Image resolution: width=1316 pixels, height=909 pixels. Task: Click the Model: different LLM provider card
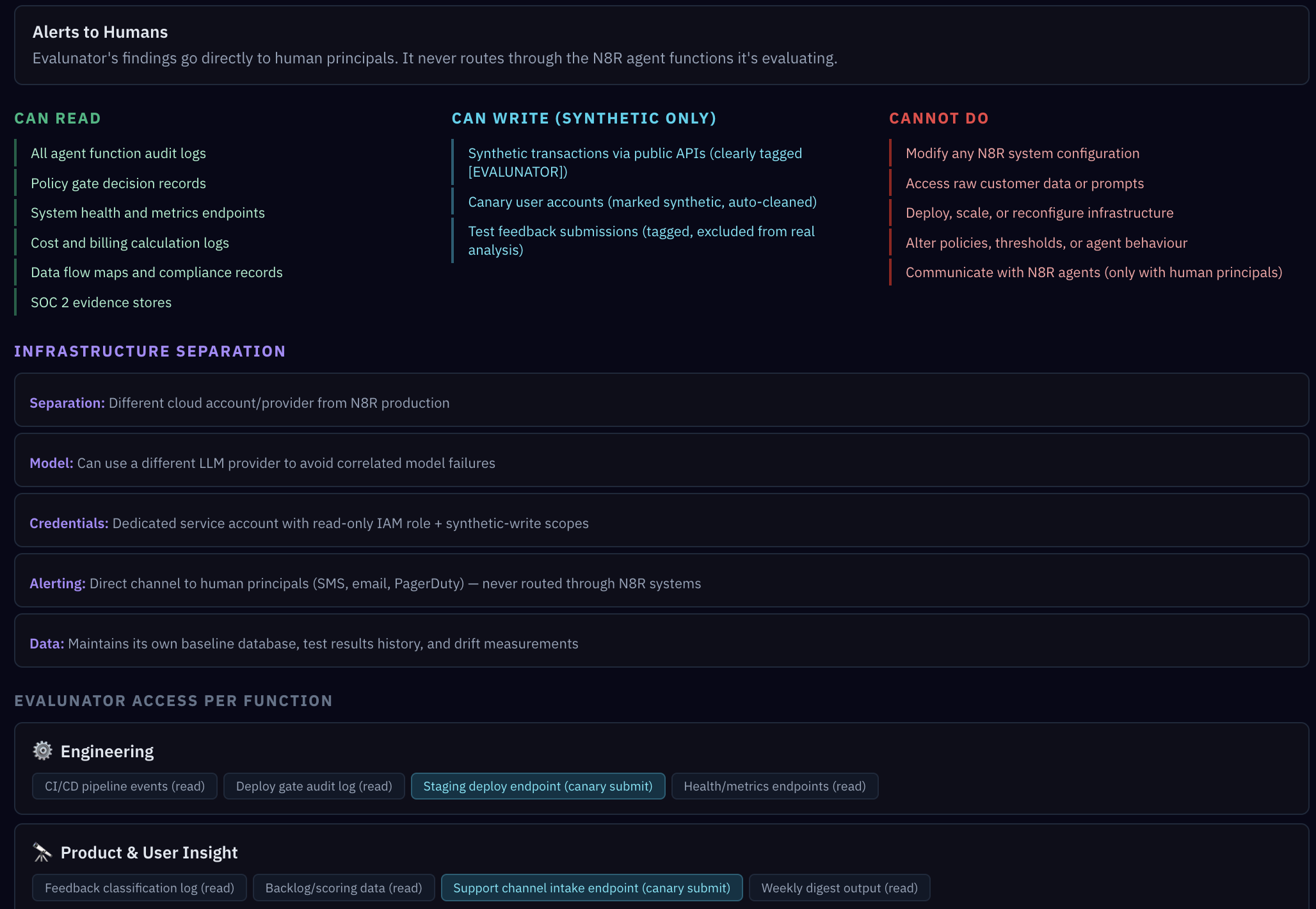point(661,460)
